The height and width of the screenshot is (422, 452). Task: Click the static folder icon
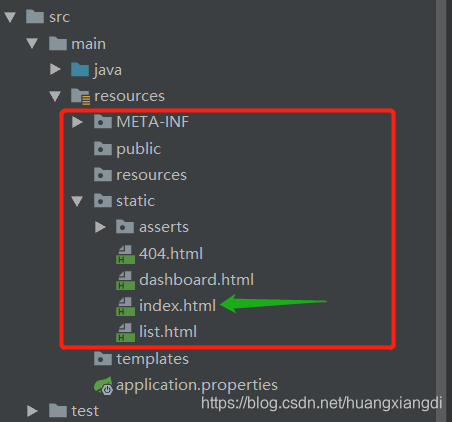(103, 201)
